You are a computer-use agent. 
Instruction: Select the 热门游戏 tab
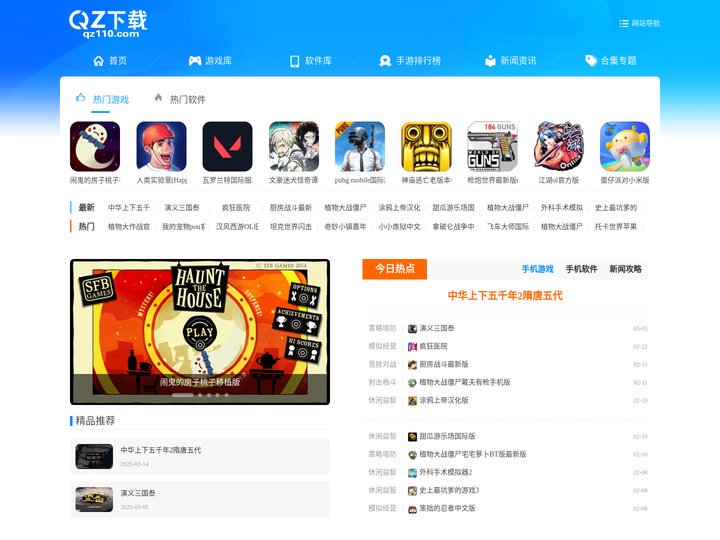pos(102,99)
